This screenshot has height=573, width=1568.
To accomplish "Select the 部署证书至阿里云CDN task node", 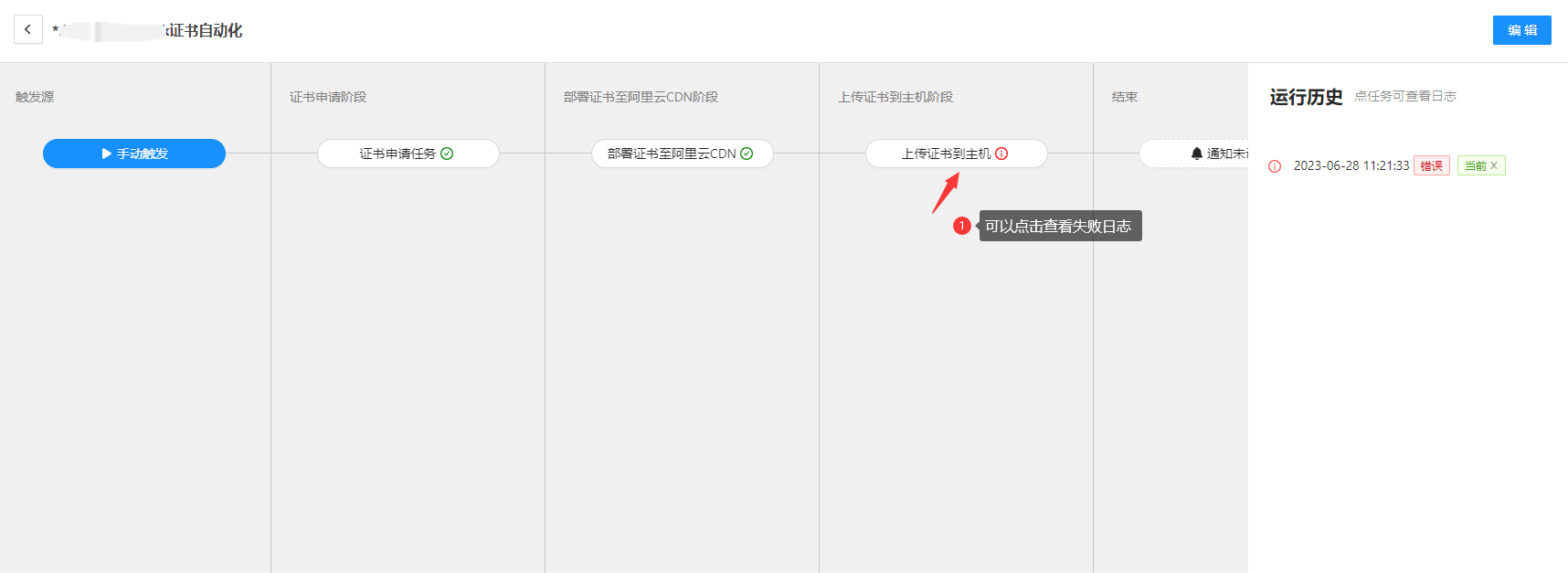I will pyautogui.click(x=672, y=154).
